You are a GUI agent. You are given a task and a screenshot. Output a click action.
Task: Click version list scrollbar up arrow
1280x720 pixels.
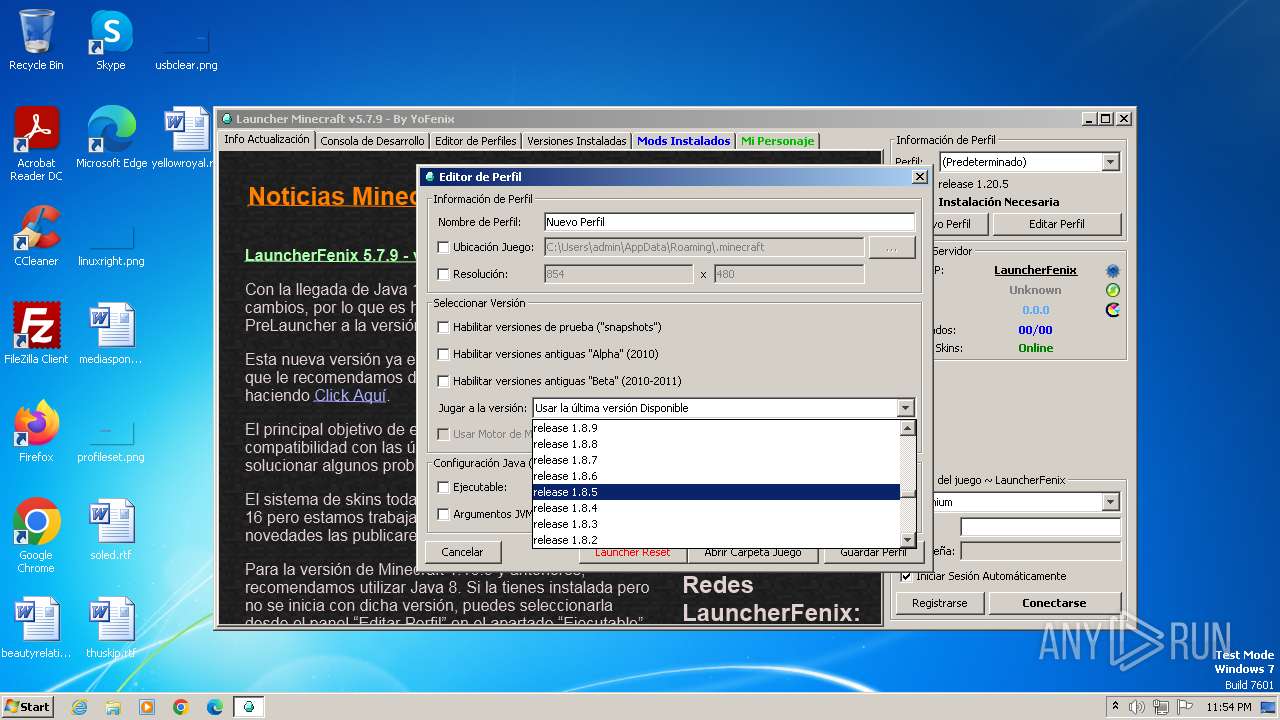coord(908,428)
